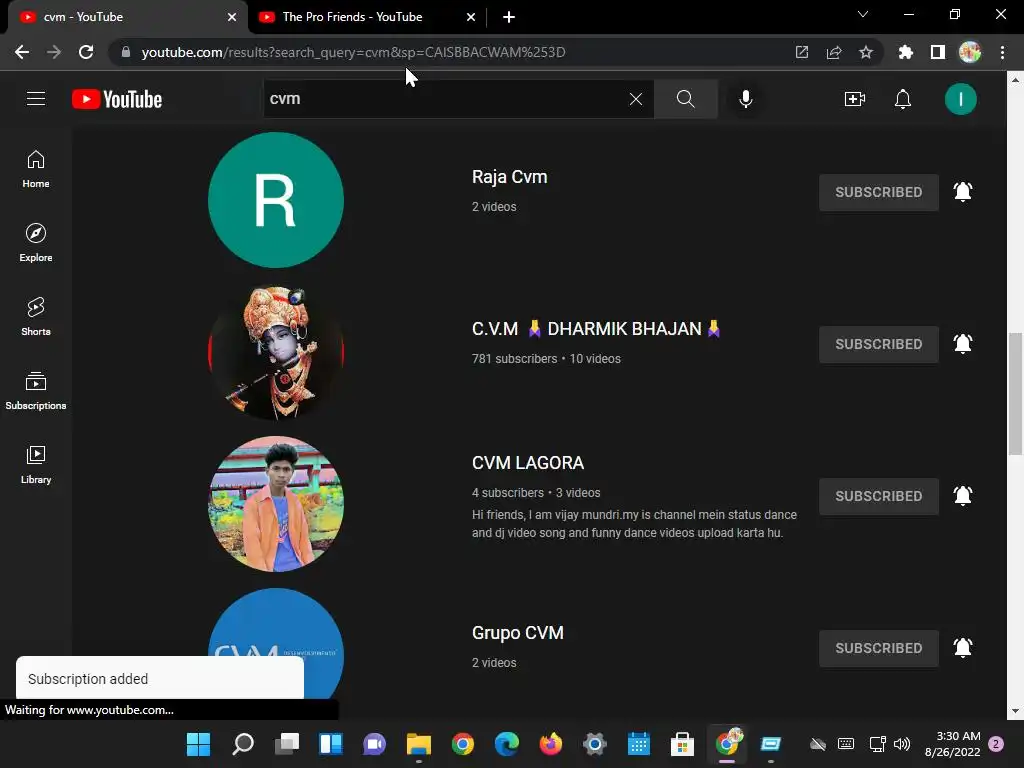Click the CVM LAGORA channel description text

(634, 524)
